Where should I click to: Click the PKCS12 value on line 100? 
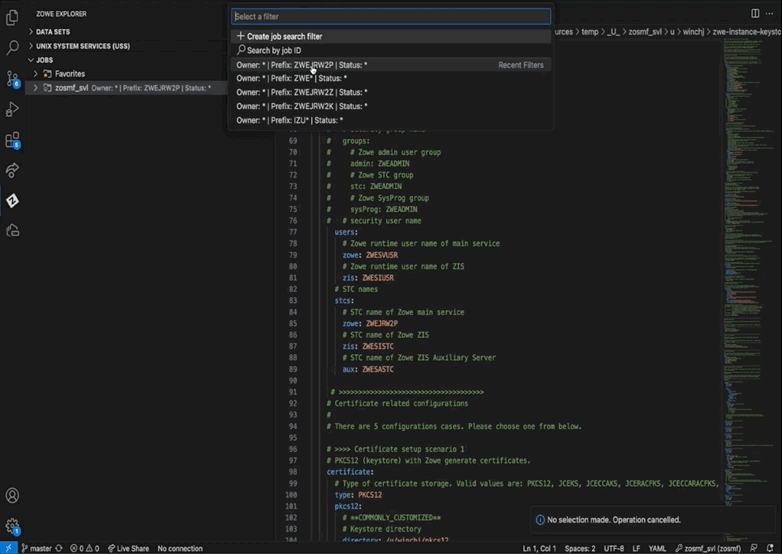[x=370, y=495]
